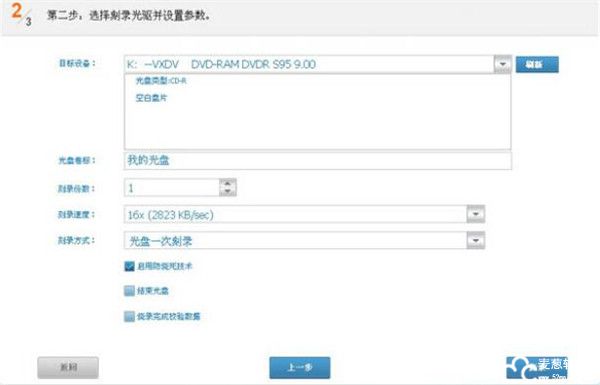Click the burn copies number field showing 1
This screenshot has height=385, width=600.
pyautogui.click(x=172, y=188)
